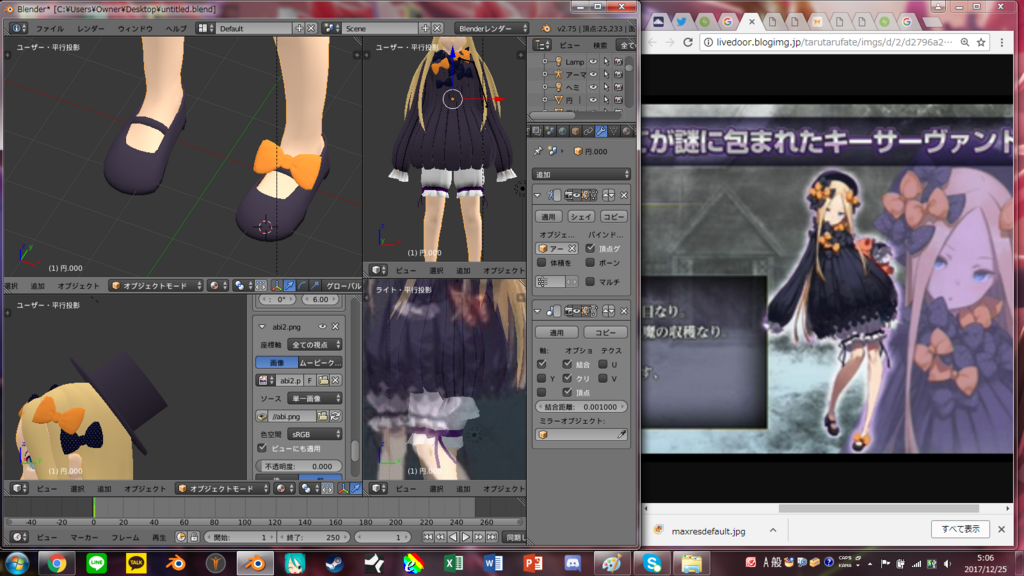1024x576 pixels.
Task: Click the timeline lock time-to-other-windows icon
Action: pyautogui.click(x=194, y=537)
